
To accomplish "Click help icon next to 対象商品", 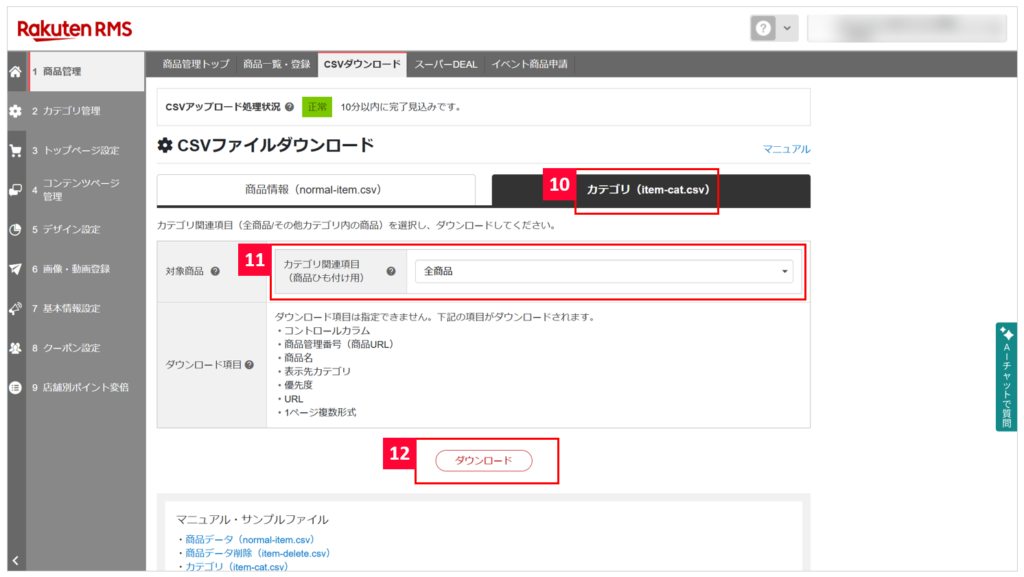I will [215, 271].
